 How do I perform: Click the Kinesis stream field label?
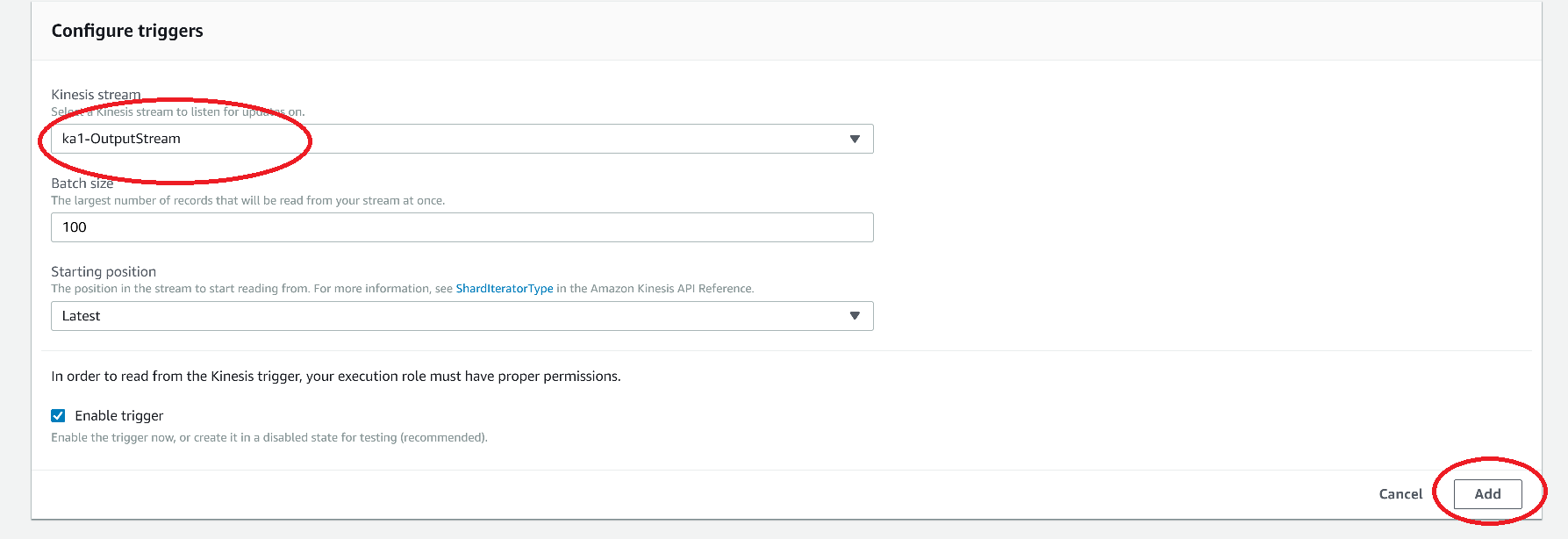(x=96, y=95)
